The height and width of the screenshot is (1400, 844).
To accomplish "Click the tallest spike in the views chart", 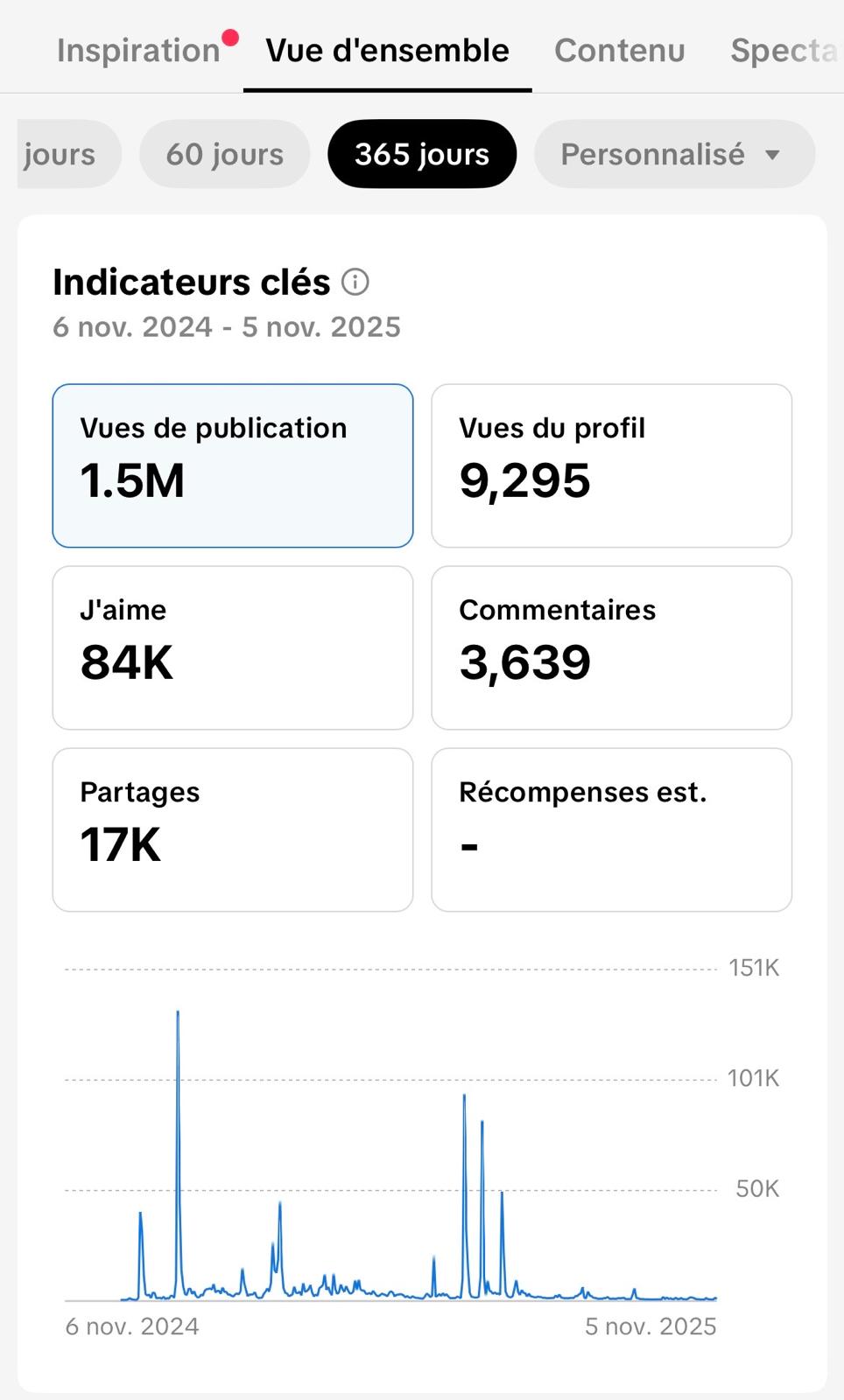I will 178,1015.
